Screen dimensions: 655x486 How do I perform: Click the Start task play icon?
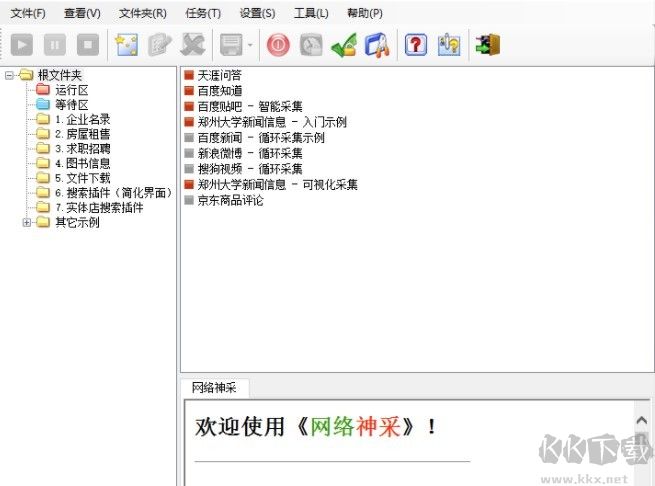[22, 44]
